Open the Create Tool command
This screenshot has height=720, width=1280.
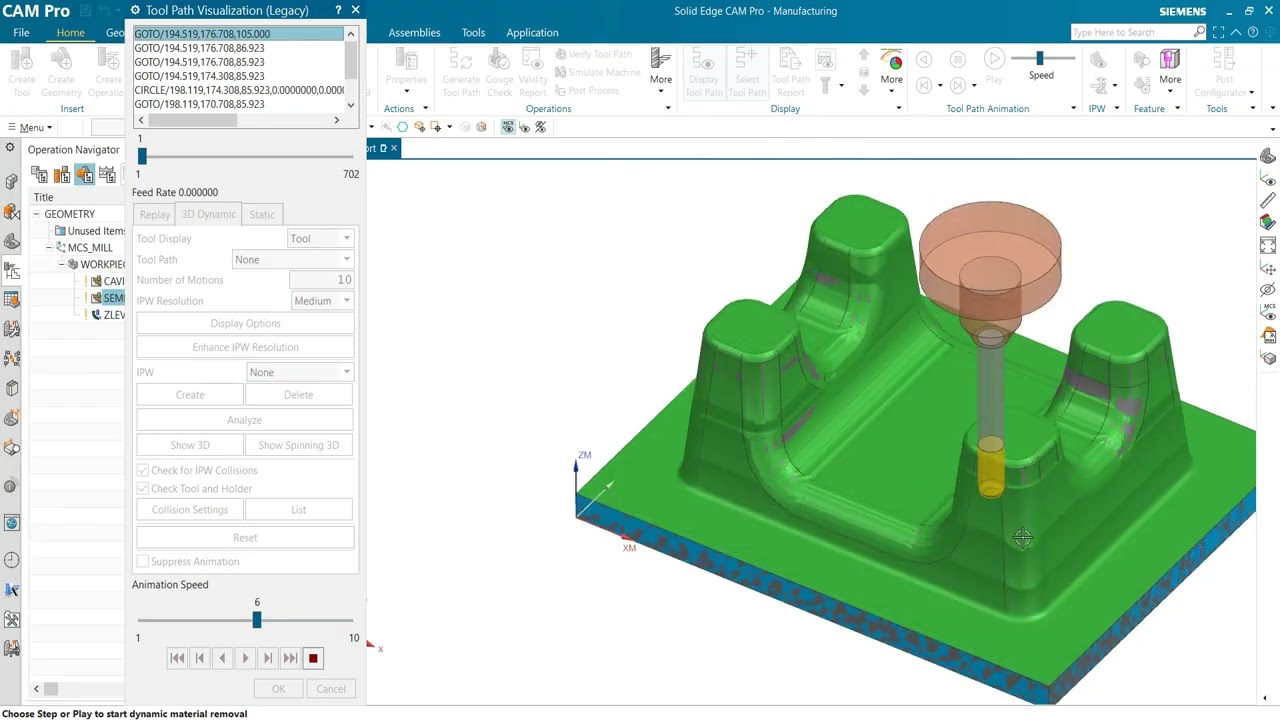tap(22, 72)
